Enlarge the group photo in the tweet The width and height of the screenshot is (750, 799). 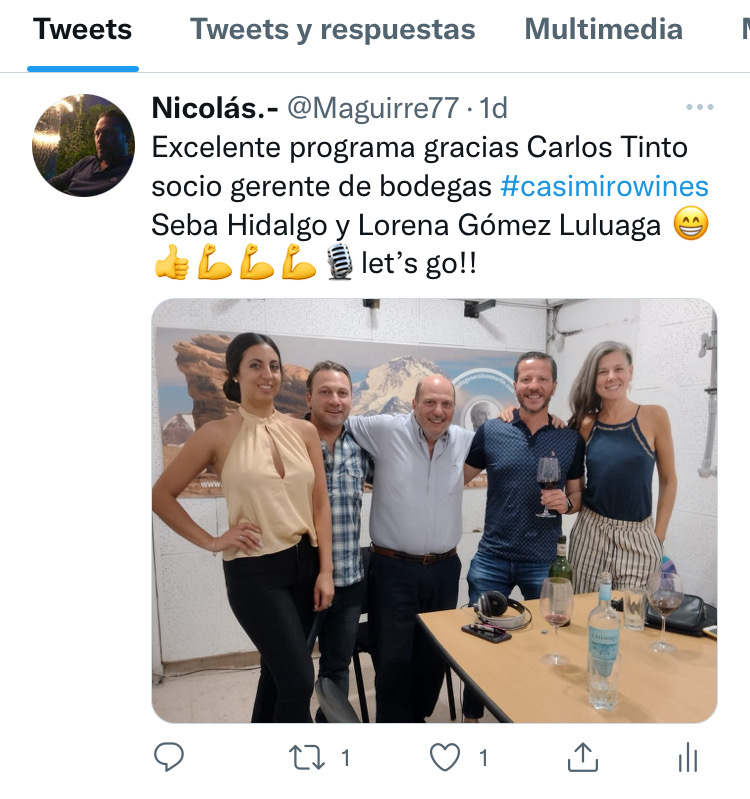434,511
